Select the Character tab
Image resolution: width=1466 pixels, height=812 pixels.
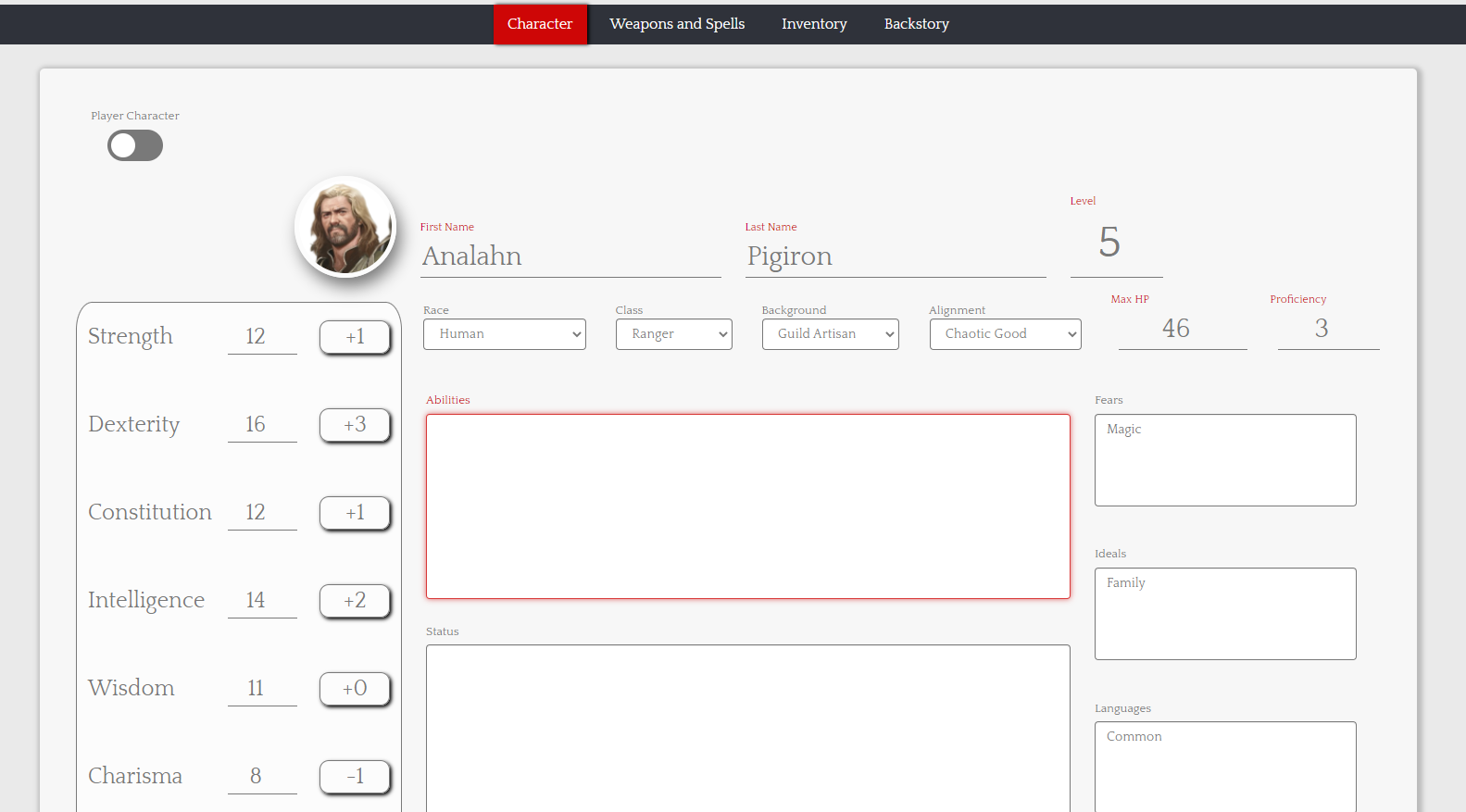pyautogui.click(x=540, y=24)
